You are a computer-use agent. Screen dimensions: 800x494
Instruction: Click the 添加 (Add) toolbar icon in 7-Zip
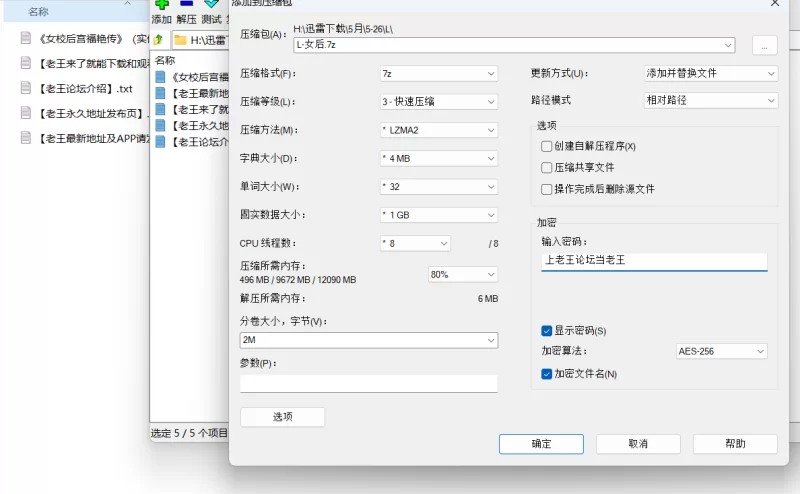coord(162,5)
